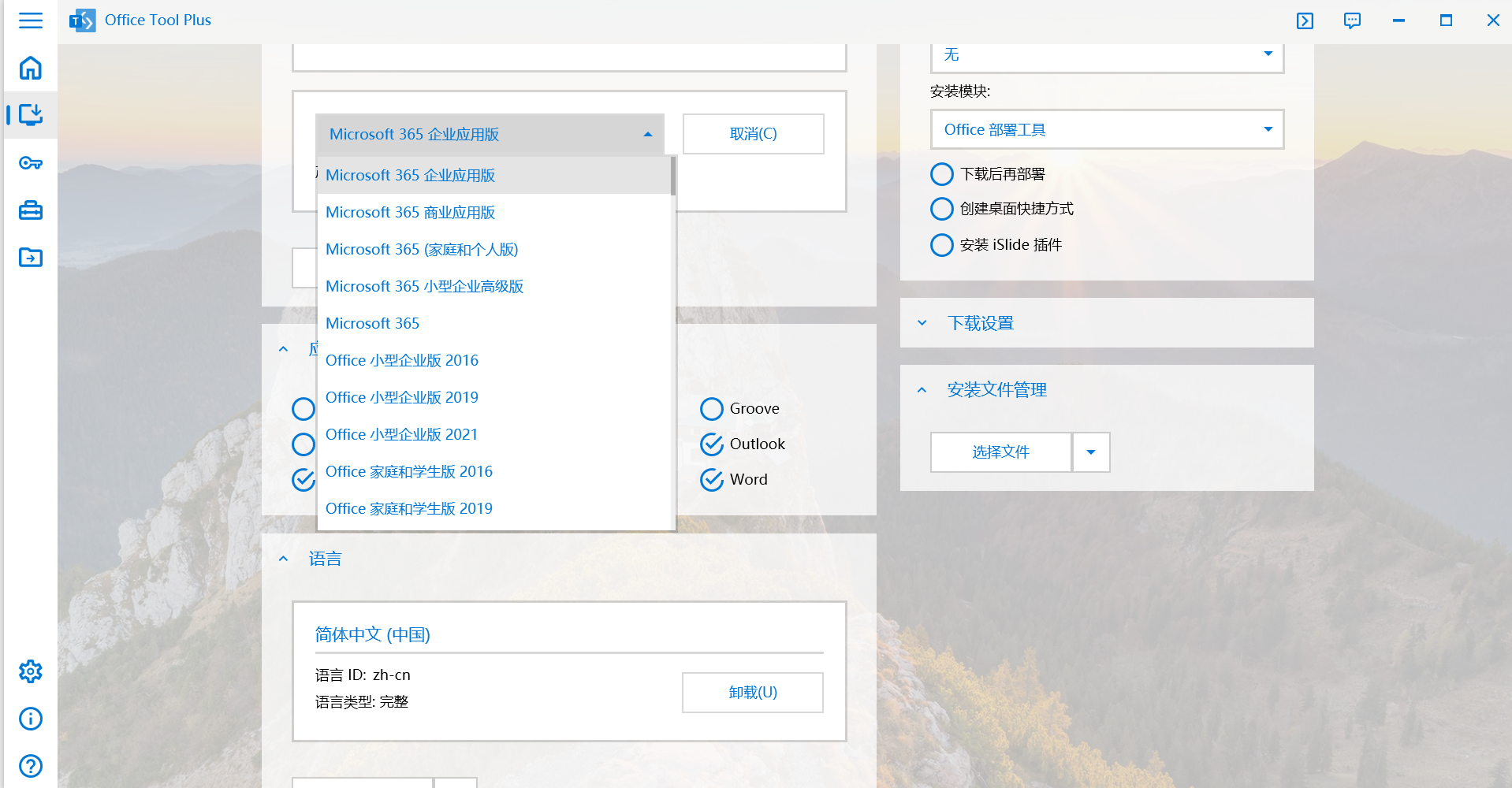Click the 取消(C) button

click(754, 134)
